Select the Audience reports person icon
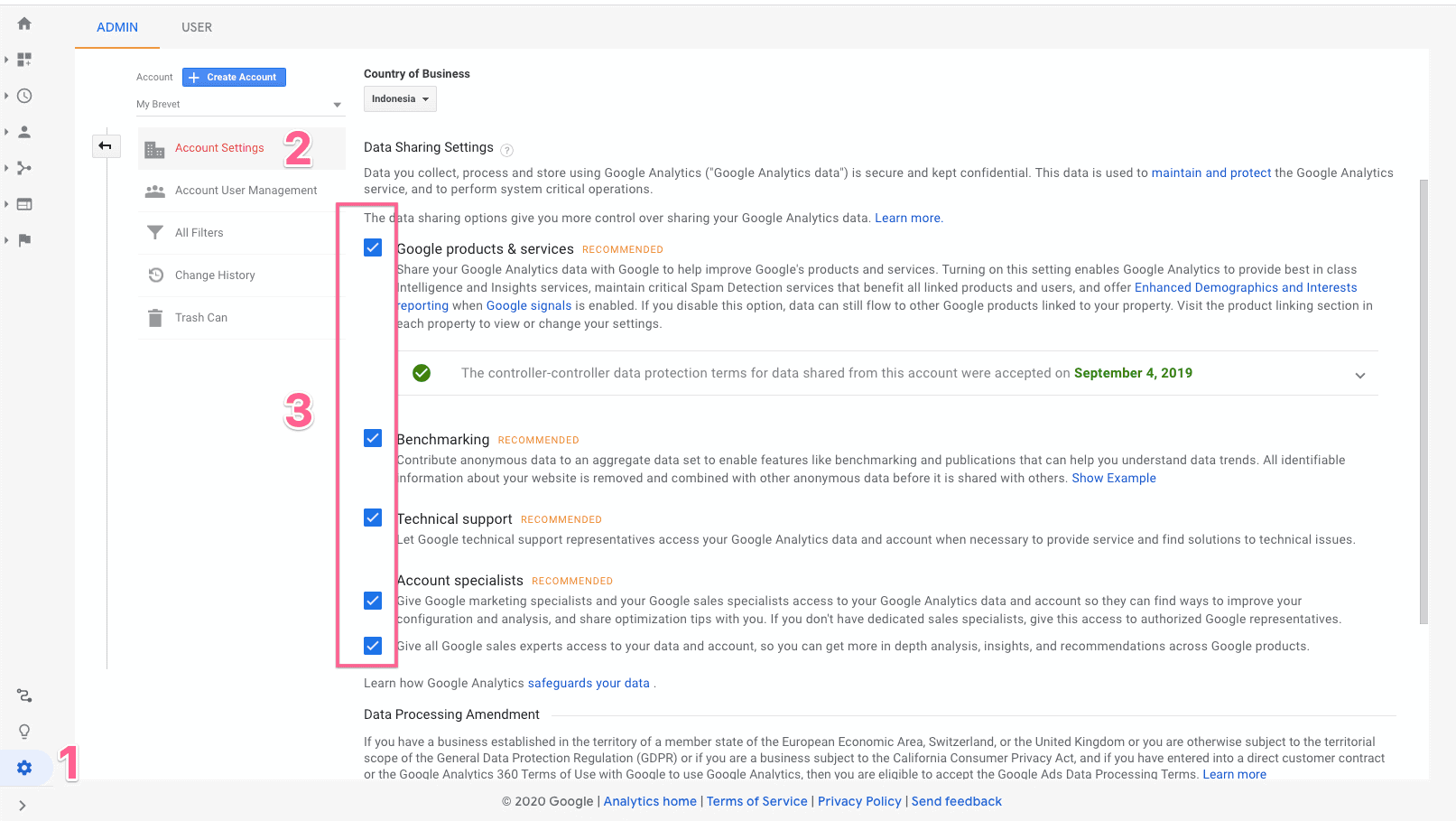The image size is (1456, 821). point(23,132)
